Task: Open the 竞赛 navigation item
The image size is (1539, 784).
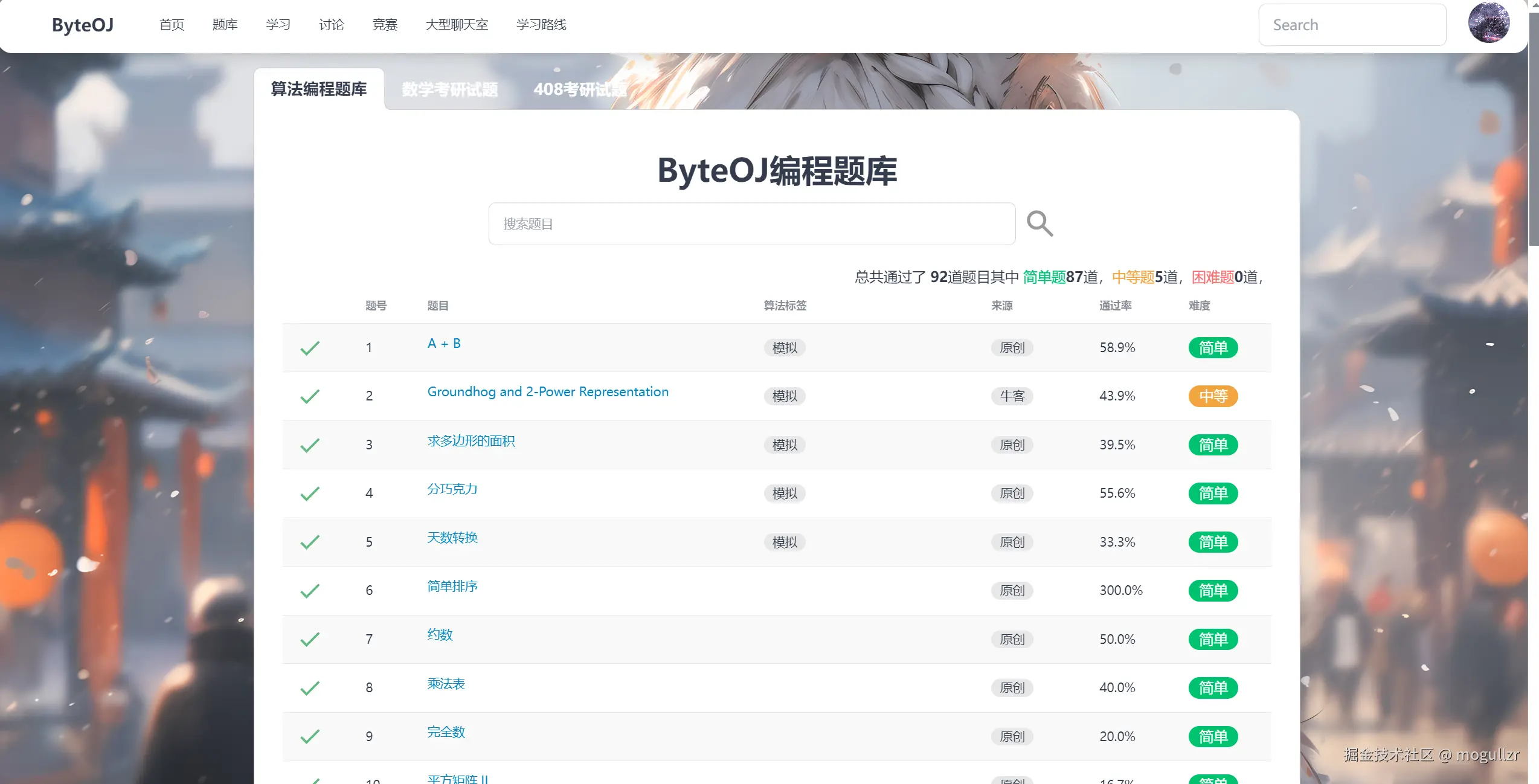Action: point(385,25)
